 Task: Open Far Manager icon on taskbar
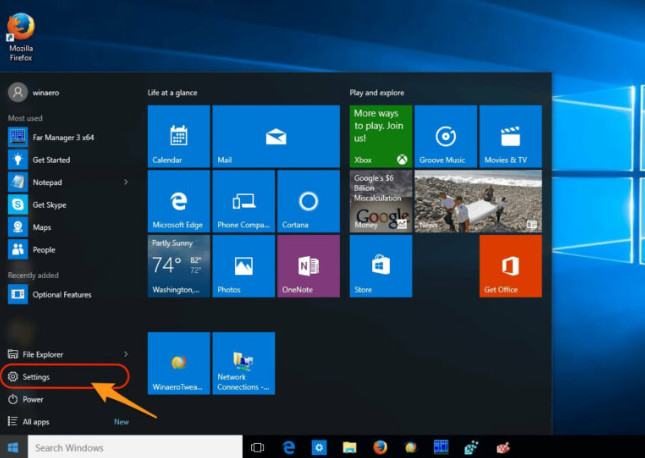[x=441, y=447]
